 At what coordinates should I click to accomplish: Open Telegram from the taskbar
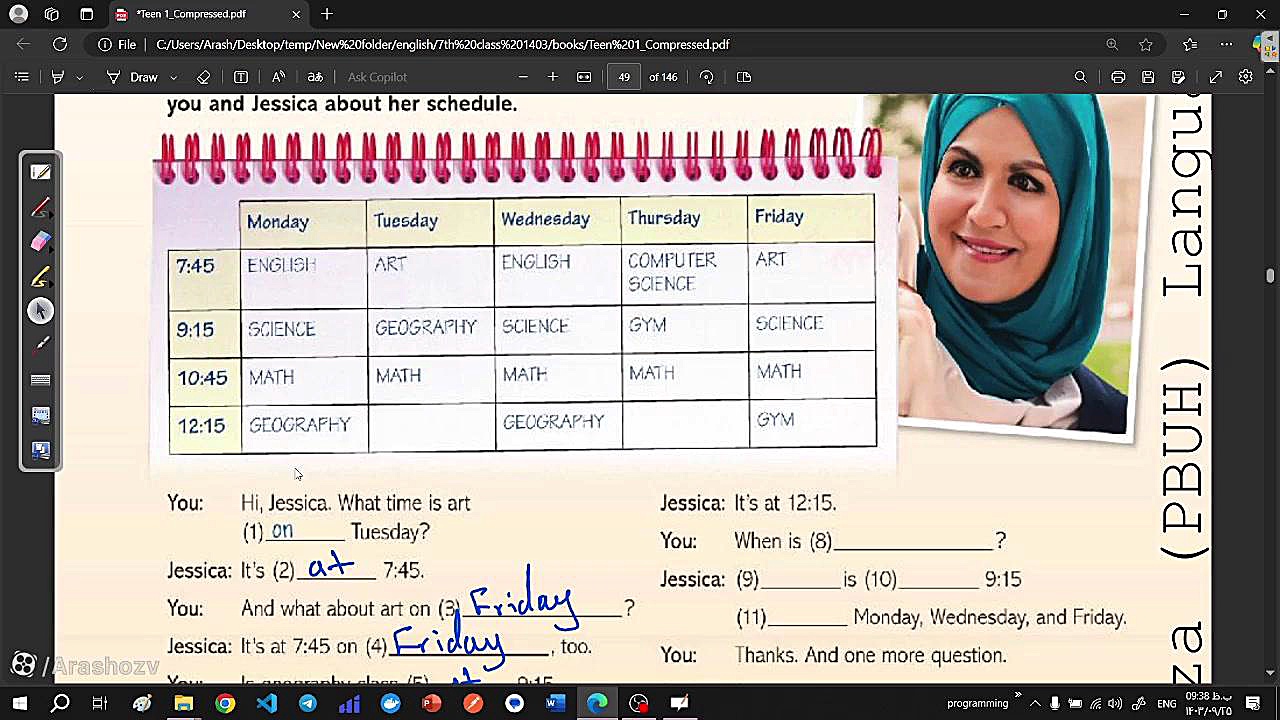(x=308, y=703)
